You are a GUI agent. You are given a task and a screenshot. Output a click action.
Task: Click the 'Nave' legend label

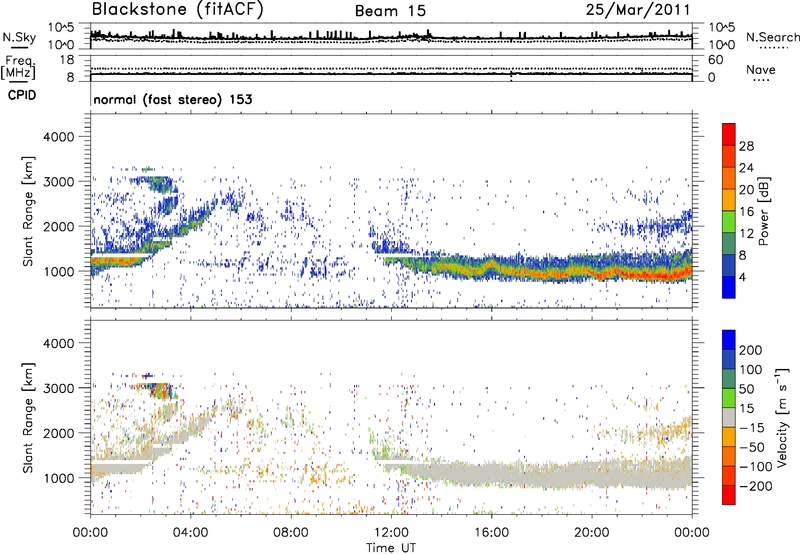[761, 69]
